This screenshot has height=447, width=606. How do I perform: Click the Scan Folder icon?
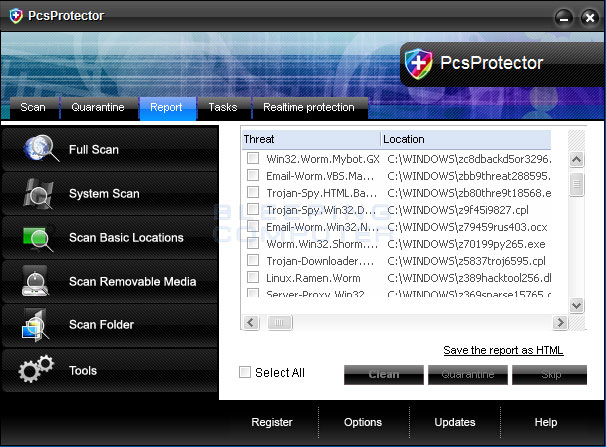(x=35, y=325)
